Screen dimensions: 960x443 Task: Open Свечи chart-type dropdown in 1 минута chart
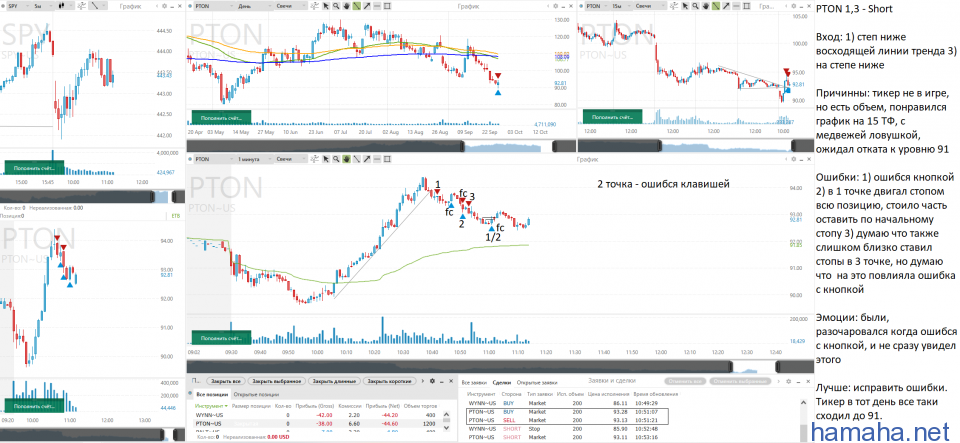coord(291,159)
